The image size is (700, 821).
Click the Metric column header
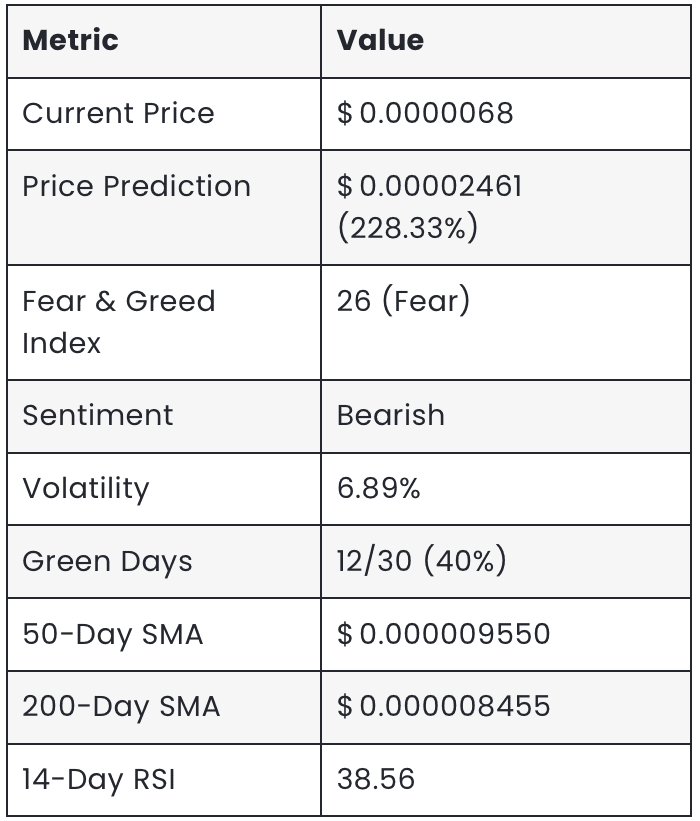(x=71, y=40)
